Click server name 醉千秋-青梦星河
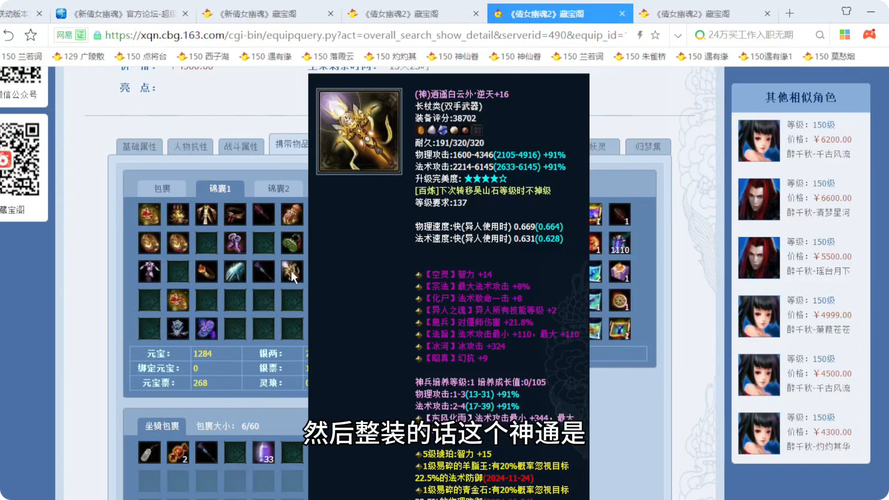Image resolution: width=889 pixels, height=500 pixels. [818, 213]
